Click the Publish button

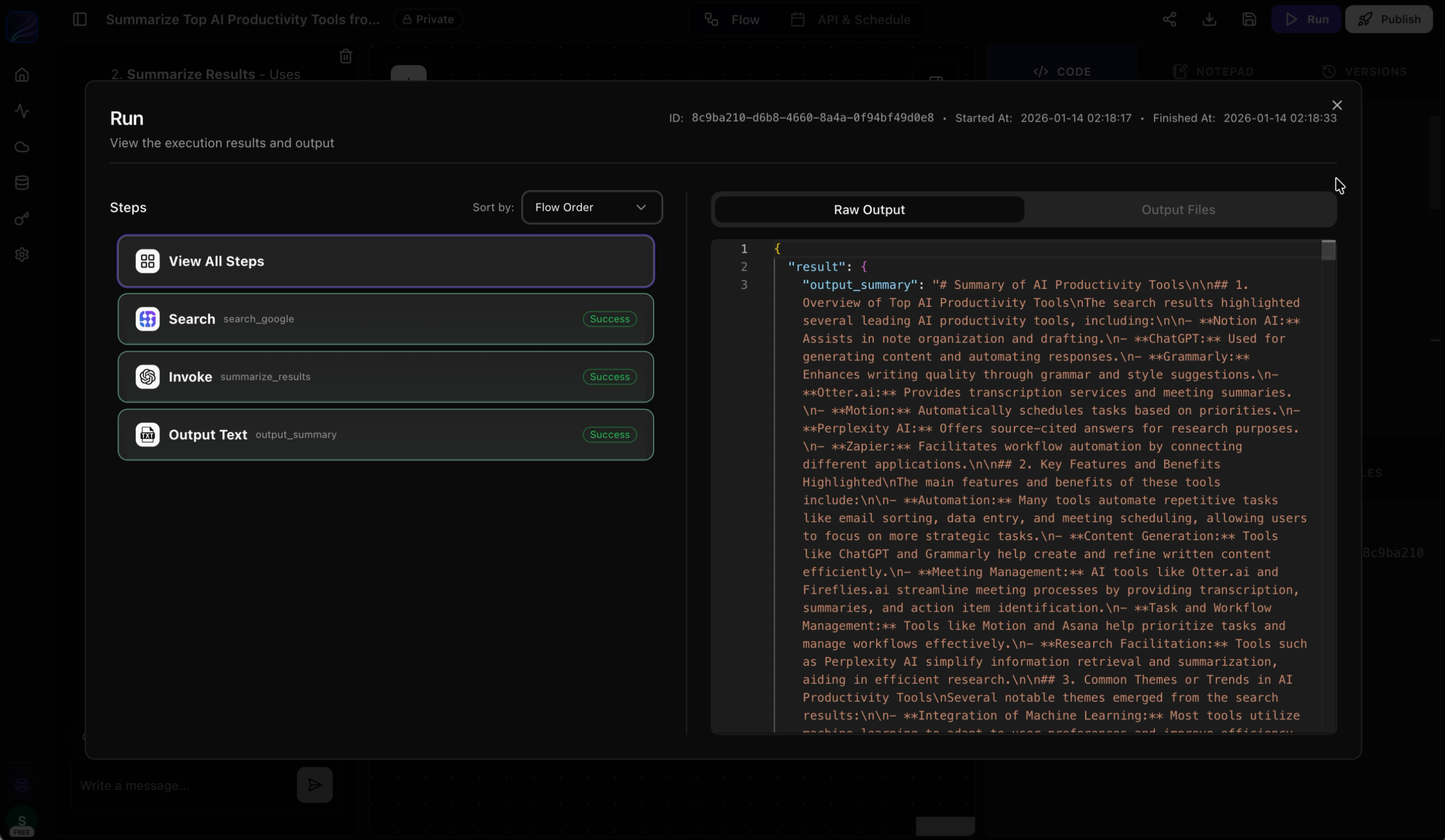pos(1388,19)
